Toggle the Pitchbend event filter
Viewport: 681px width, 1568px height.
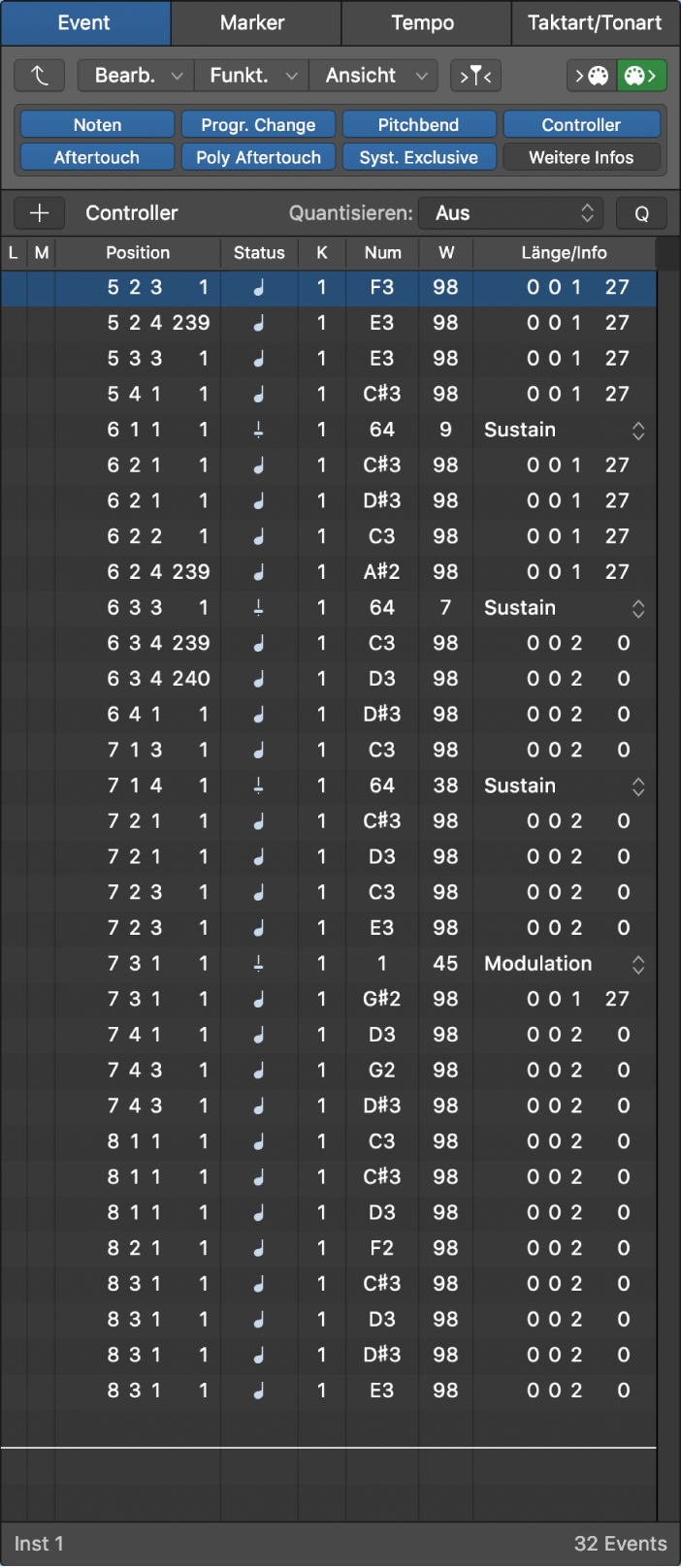(419, 125)
